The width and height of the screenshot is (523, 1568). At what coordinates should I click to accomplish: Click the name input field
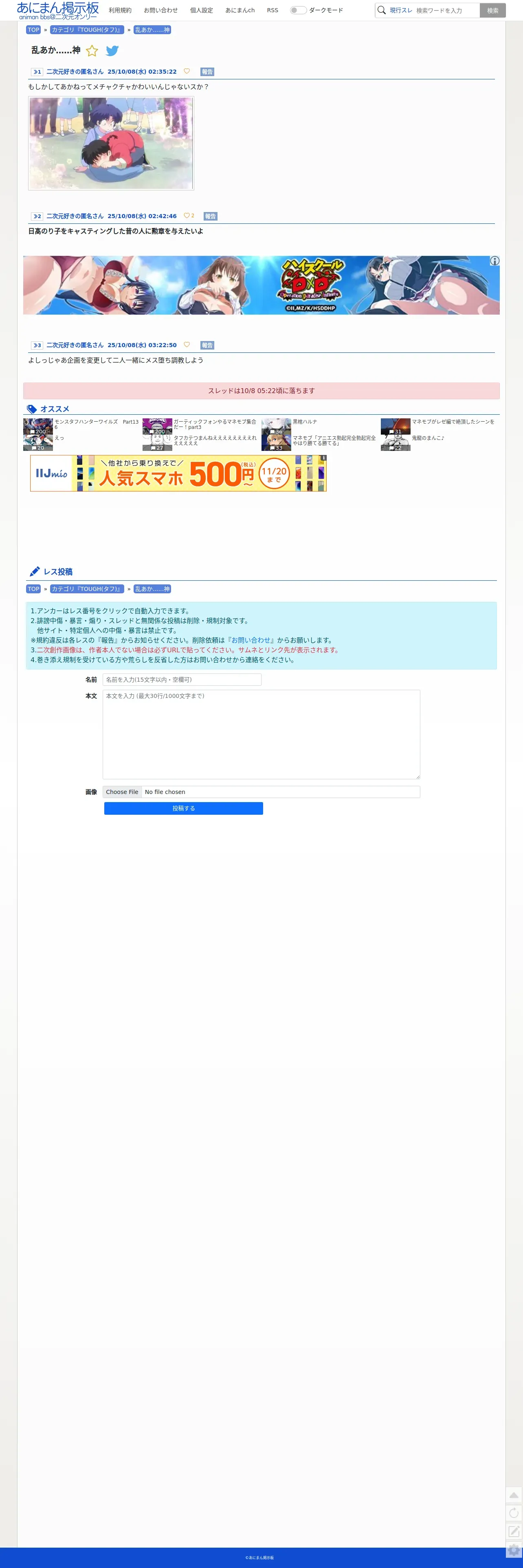pos(182,679)
